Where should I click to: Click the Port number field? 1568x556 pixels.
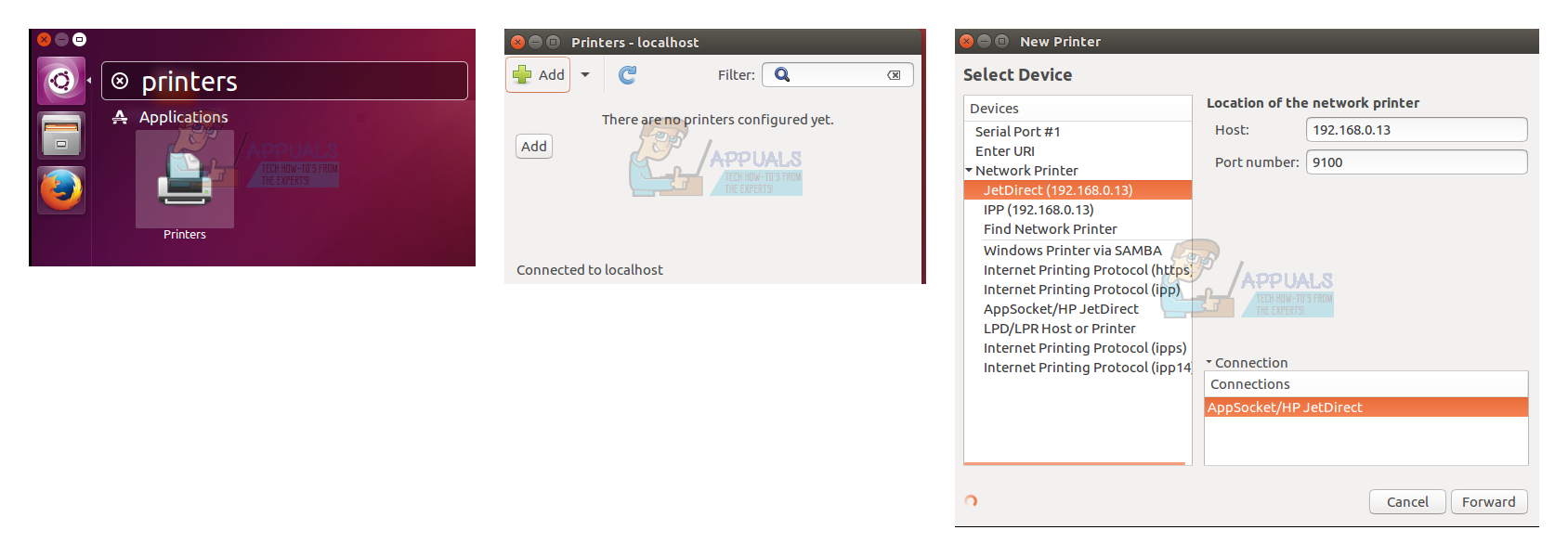(1416, 162)
